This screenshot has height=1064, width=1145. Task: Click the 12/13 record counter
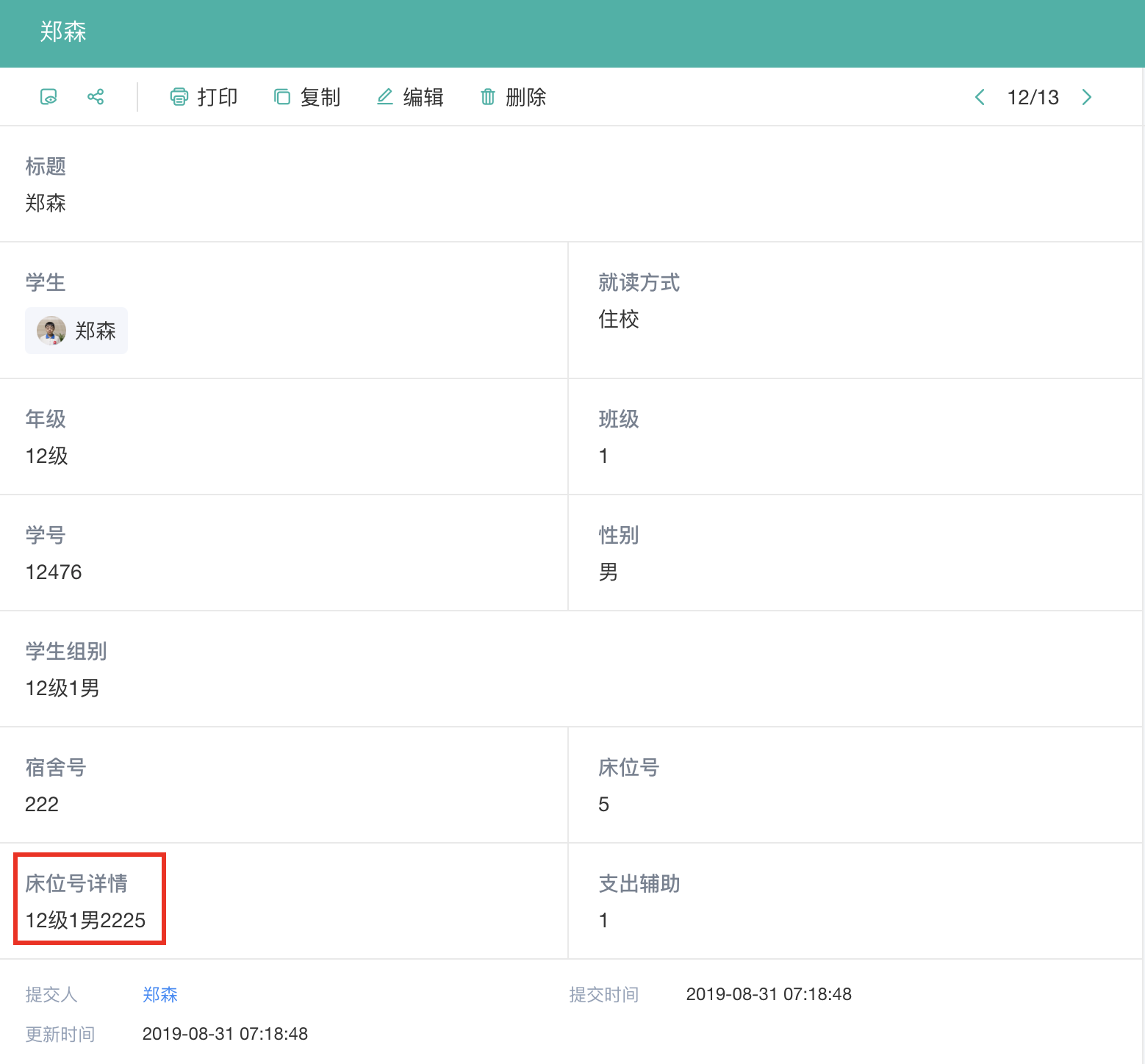pyautogui.click(x=1033, y=97)
